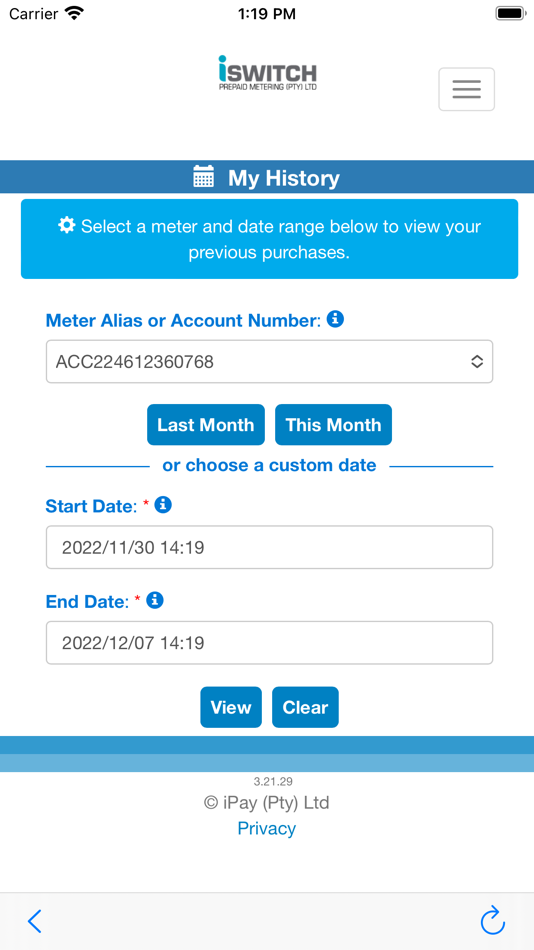Click the End Date input field
Viewport: 534px width, 950px height.
click(269, 643)
